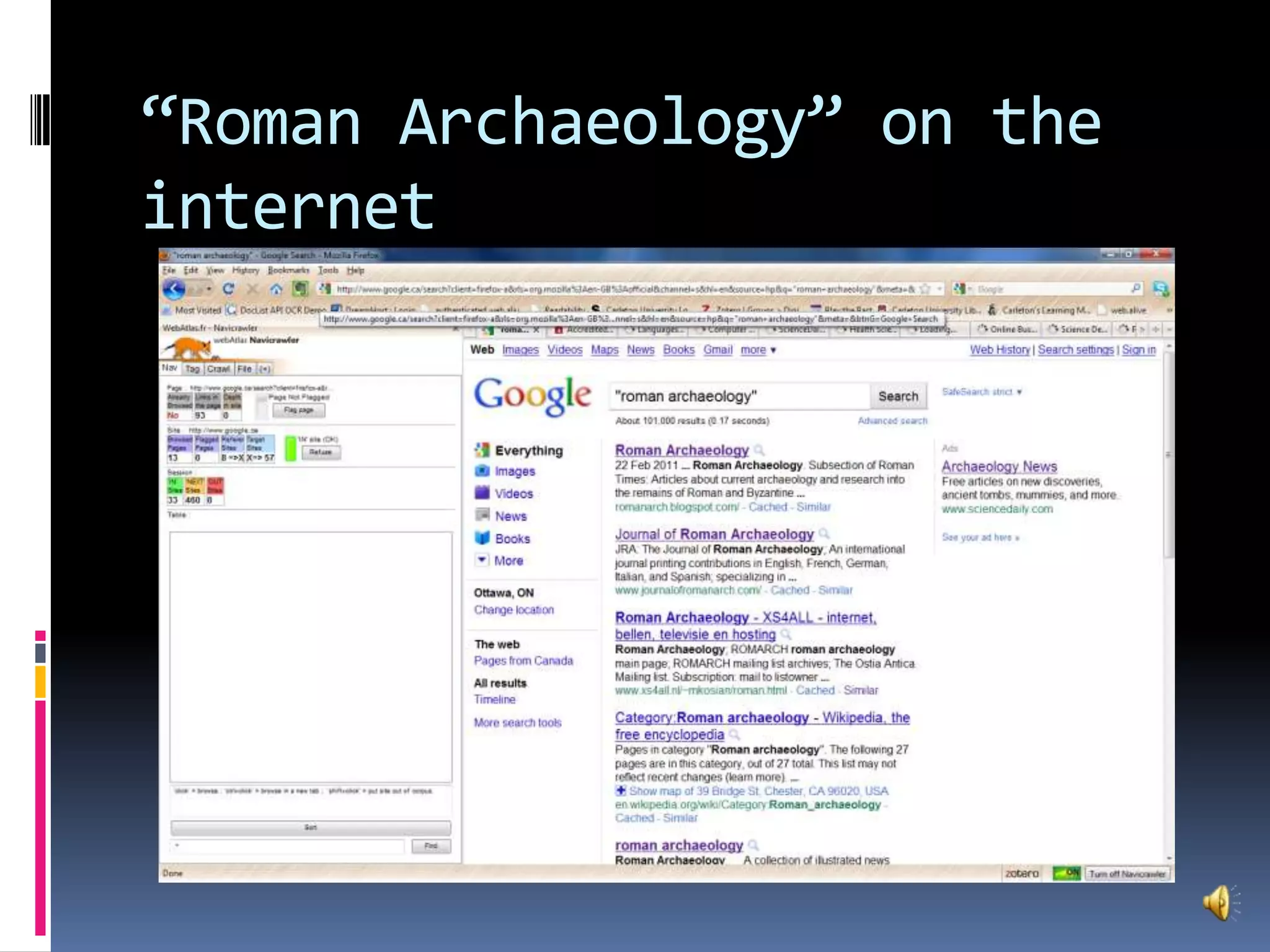Click the Stop loading X icon
1270x952 pixels.
coord(252,289)
